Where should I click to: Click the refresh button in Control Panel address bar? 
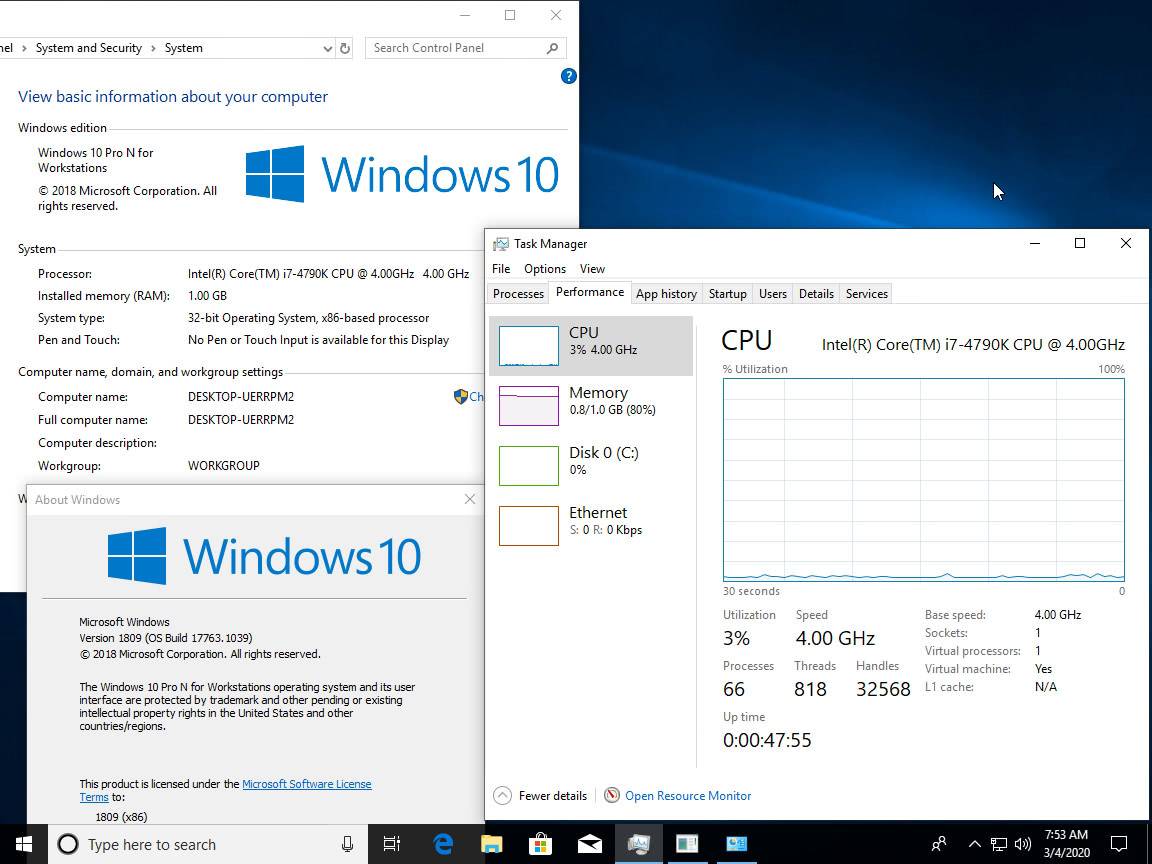[x=345, y=48]
